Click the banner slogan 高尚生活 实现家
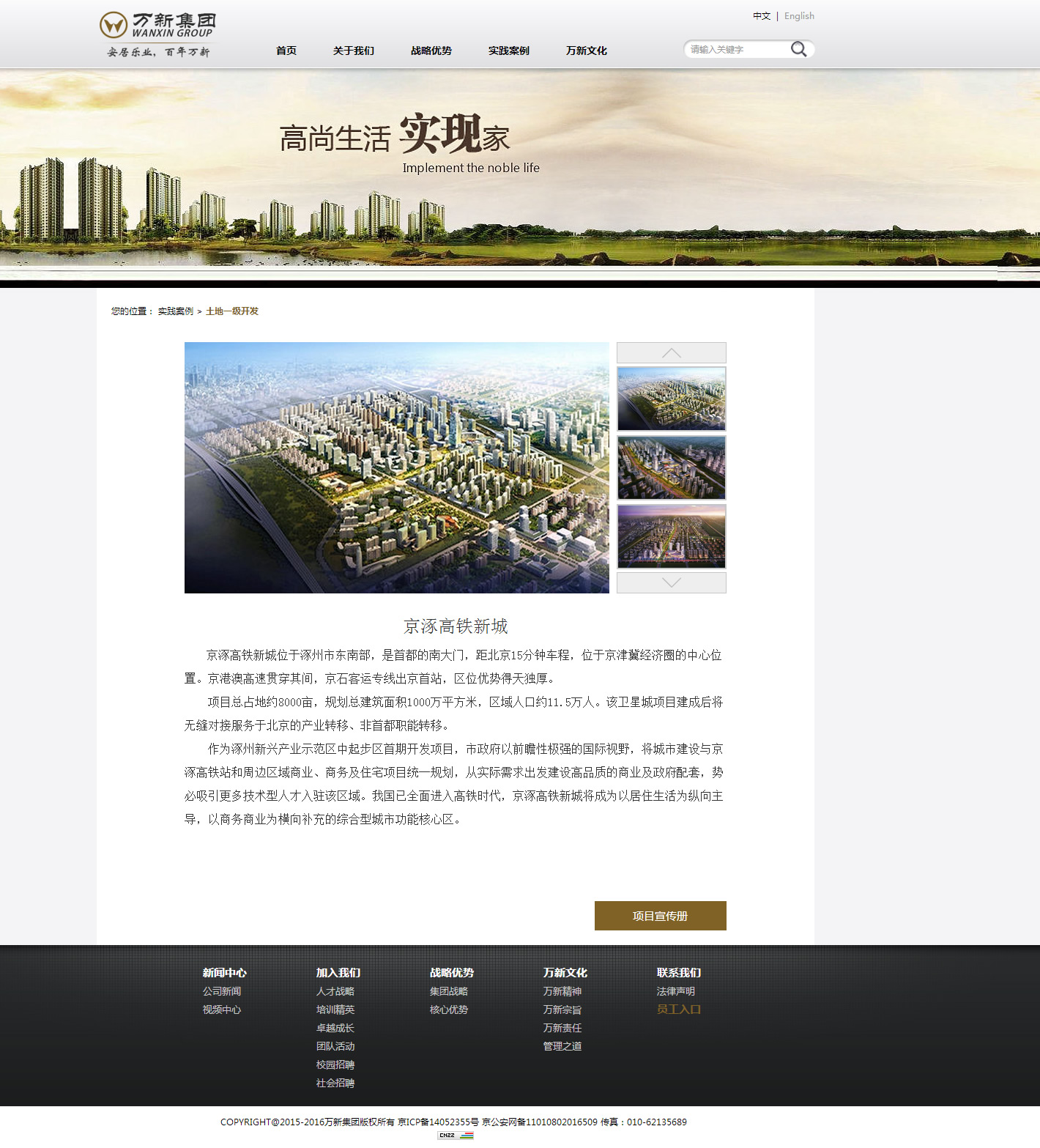 point(395,134)
